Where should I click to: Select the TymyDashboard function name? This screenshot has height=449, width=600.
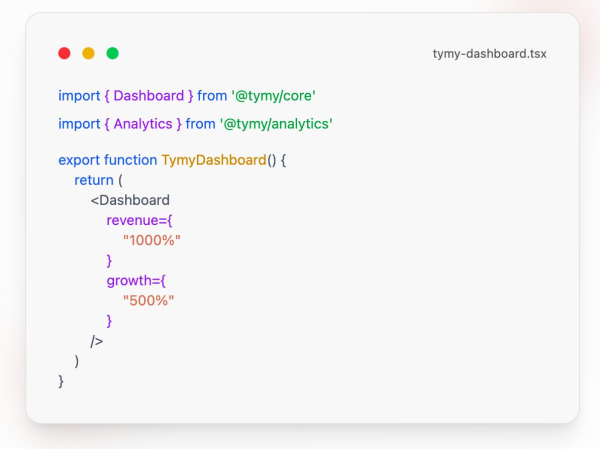[x=213, y=160]
